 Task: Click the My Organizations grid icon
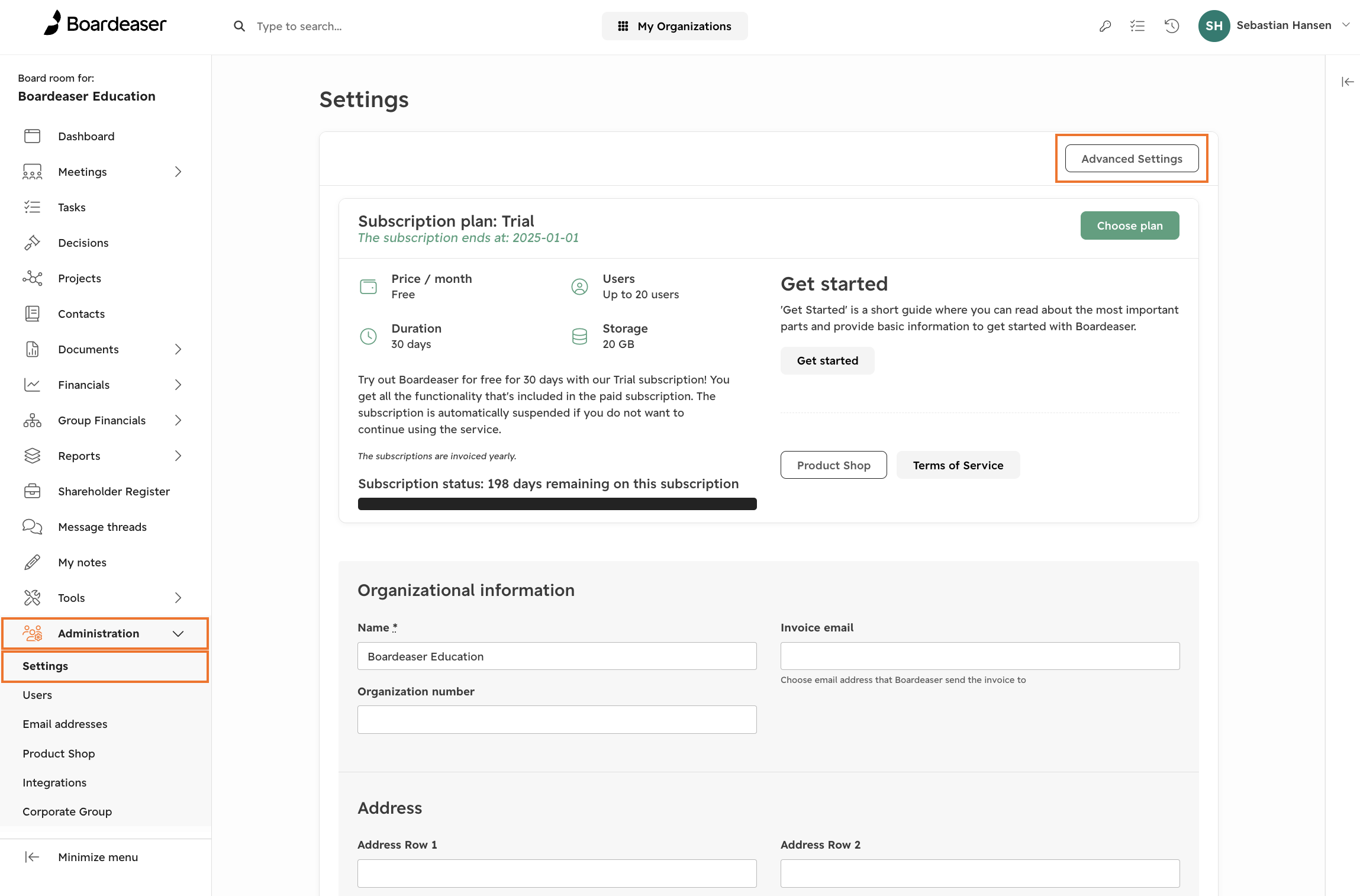click(623, 26)
